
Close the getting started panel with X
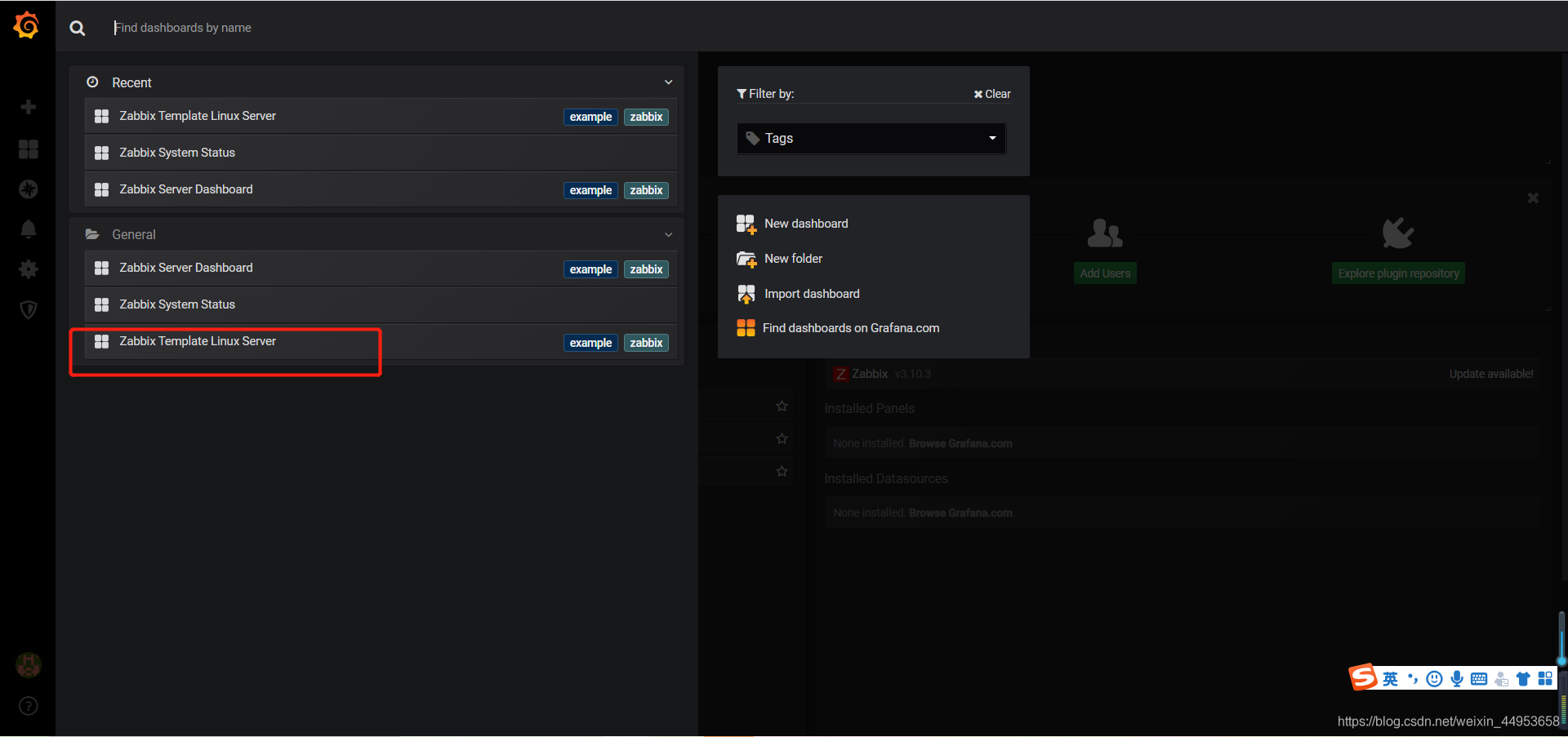[x=1533, y=198]
